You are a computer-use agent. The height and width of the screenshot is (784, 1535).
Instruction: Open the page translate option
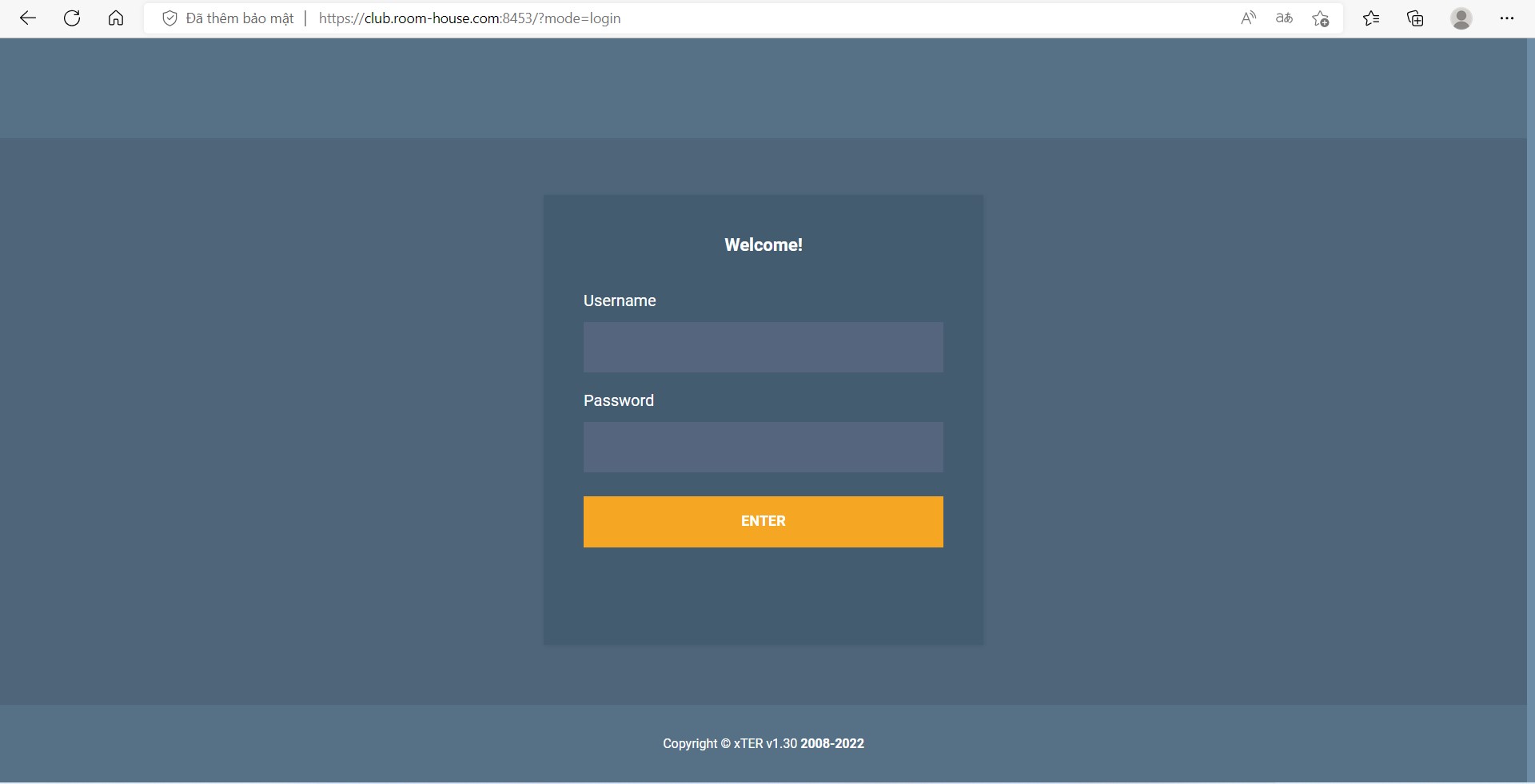[1284, 18]
